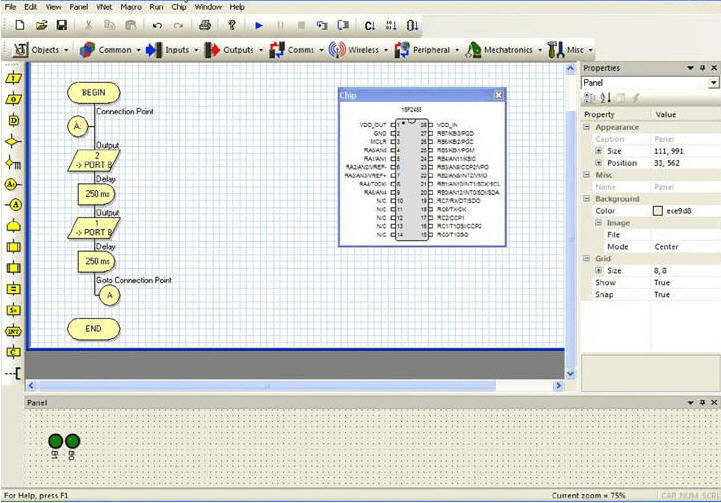
Task: Collapse the Background property section
Action: pos(587,199)
